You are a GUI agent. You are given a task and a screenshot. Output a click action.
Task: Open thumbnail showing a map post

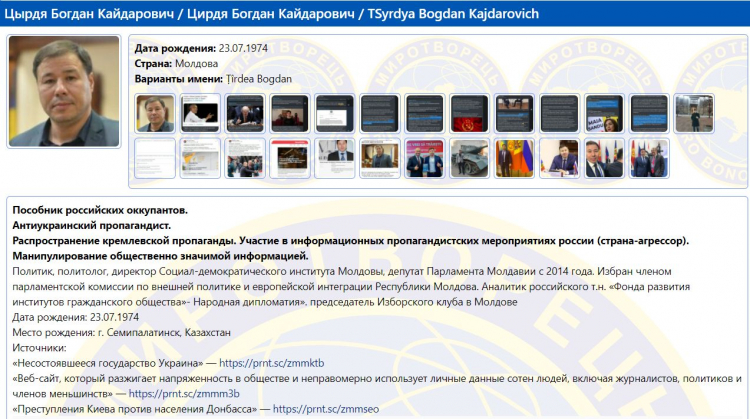[x=200, y=158]
